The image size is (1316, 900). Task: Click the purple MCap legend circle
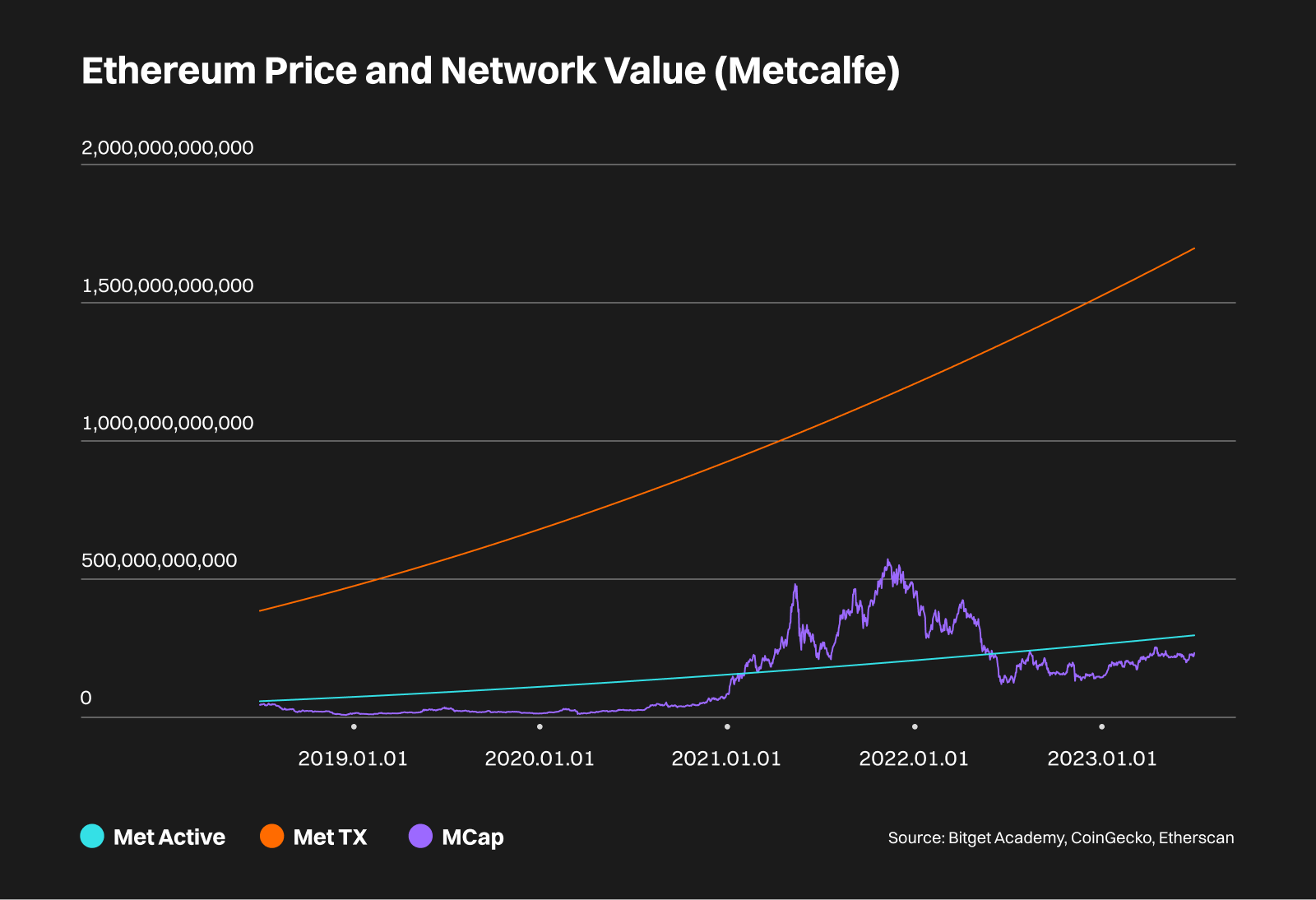coord(420,836)
